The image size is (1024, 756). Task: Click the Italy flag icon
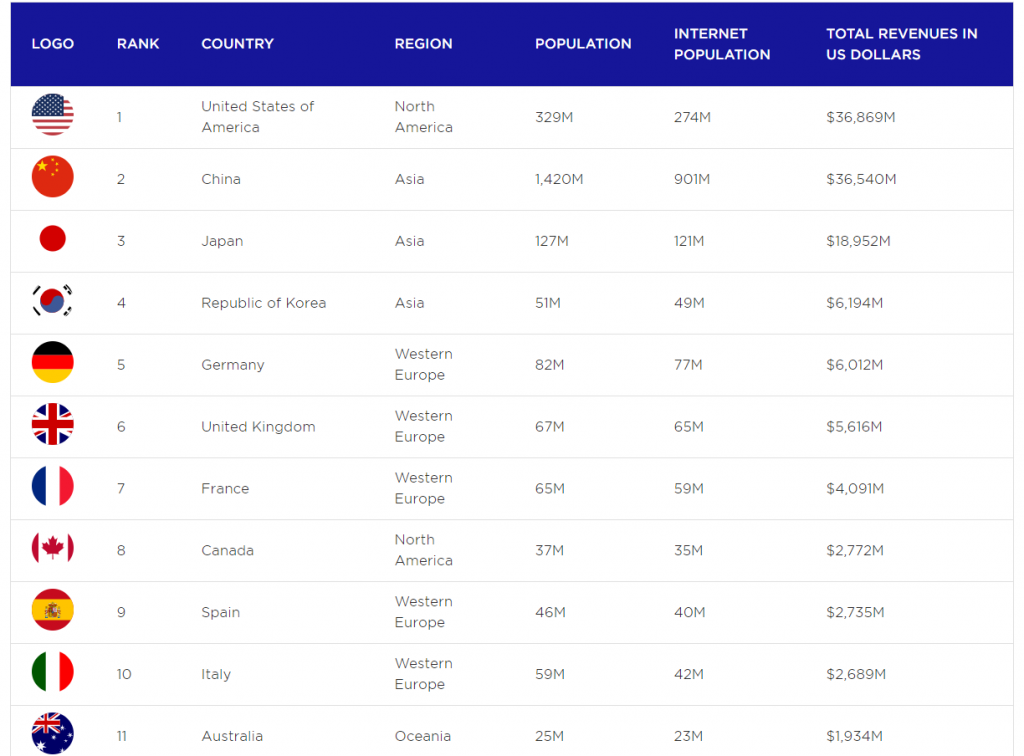(52, 672)
